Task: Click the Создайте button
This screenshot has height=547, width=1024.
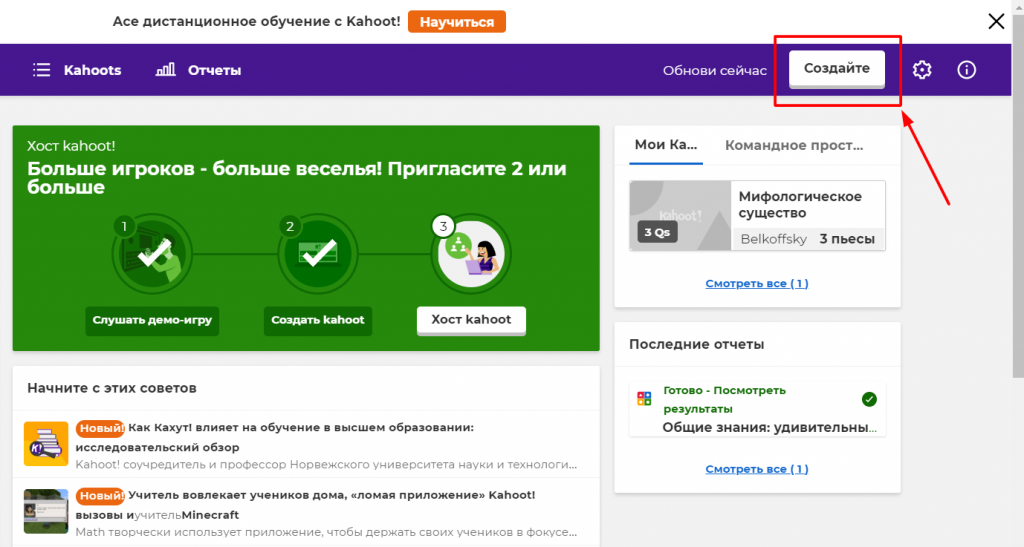Action: [x=837, y=69]
